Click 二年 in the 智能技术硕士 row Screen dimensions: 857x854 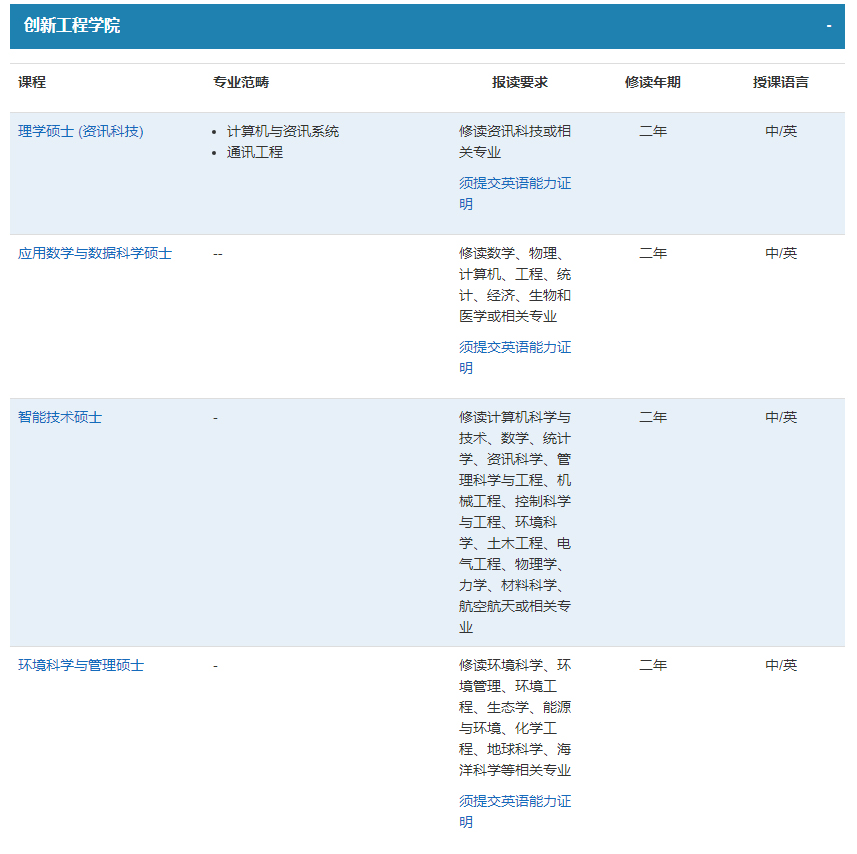coord(653,417)
